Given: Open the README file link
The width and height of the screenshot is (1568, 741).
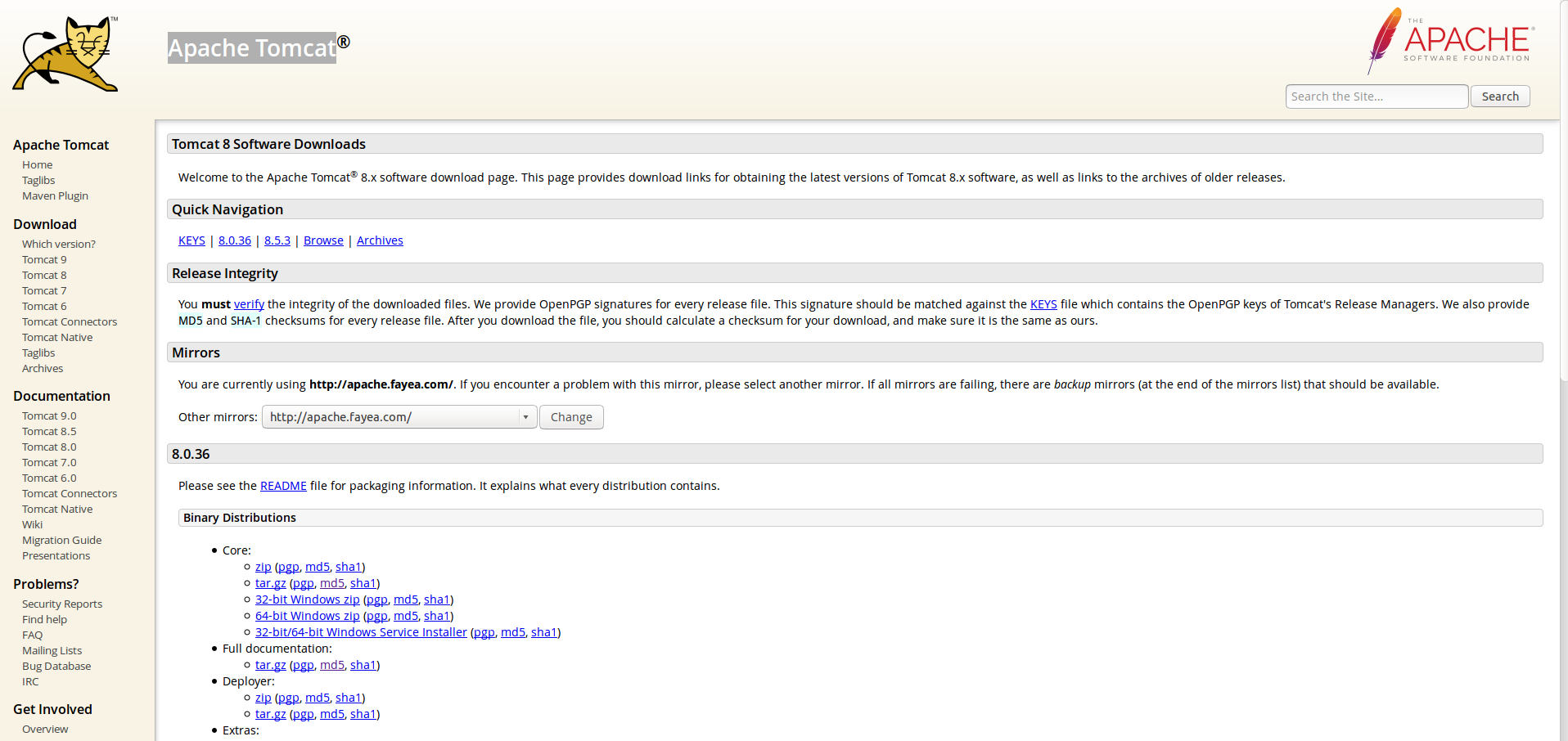Looking at the screenshot, I should coord(283,486).
